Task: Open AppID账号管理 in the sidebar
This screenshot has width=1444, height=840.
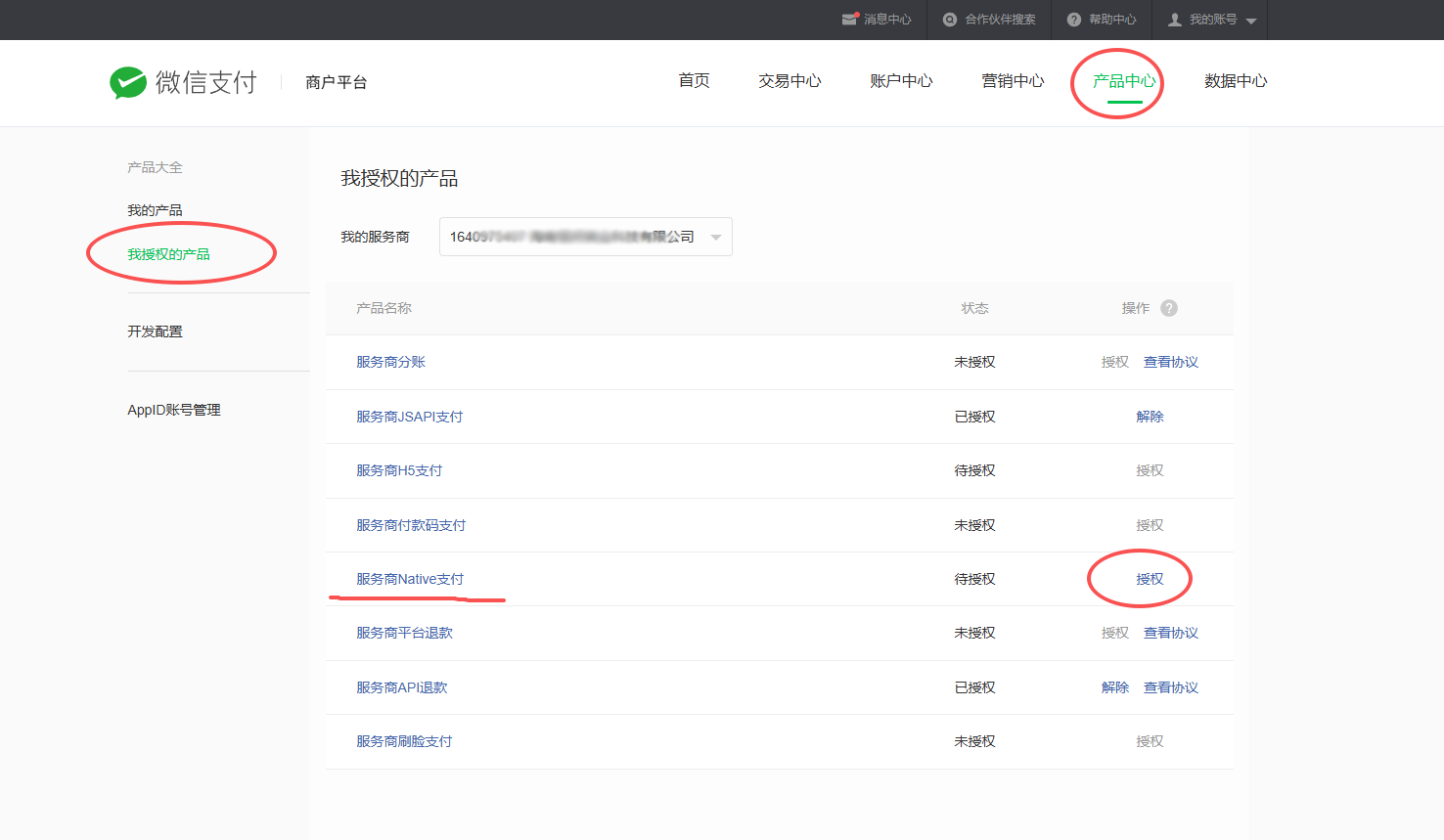Action: [x=174, y=410]
